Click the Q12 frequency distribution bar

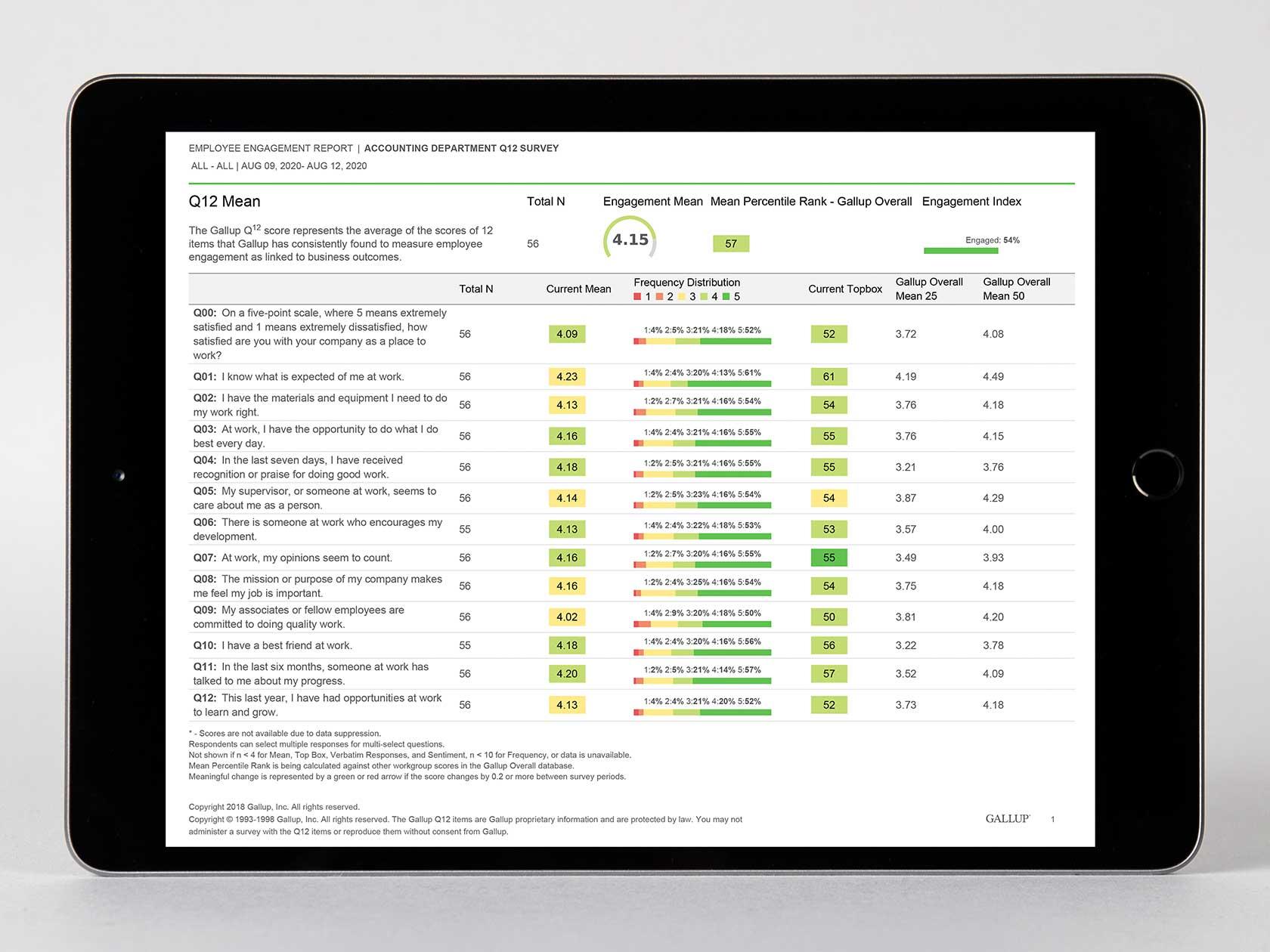tap(702, 712)
